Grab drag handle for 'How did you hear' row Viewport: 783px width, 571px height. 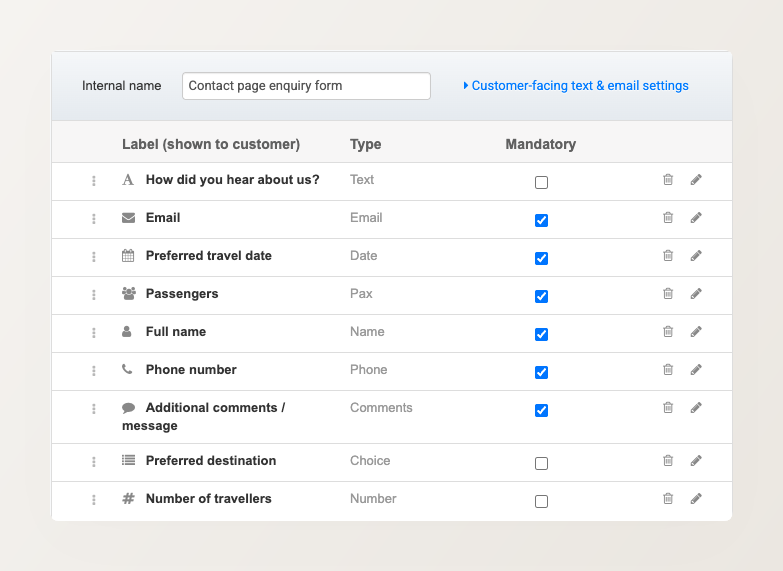tap(94, 181)
